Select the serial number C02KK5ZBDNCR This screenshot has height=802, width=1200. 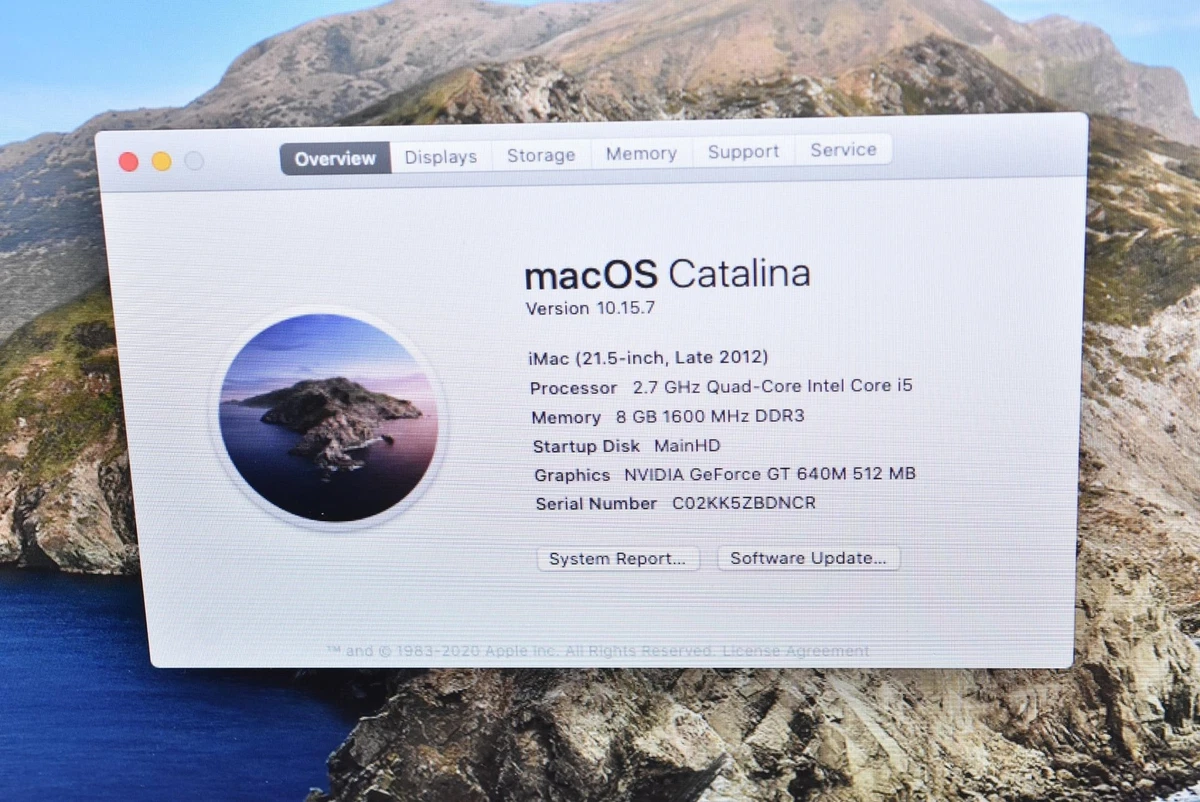point(744,503)
